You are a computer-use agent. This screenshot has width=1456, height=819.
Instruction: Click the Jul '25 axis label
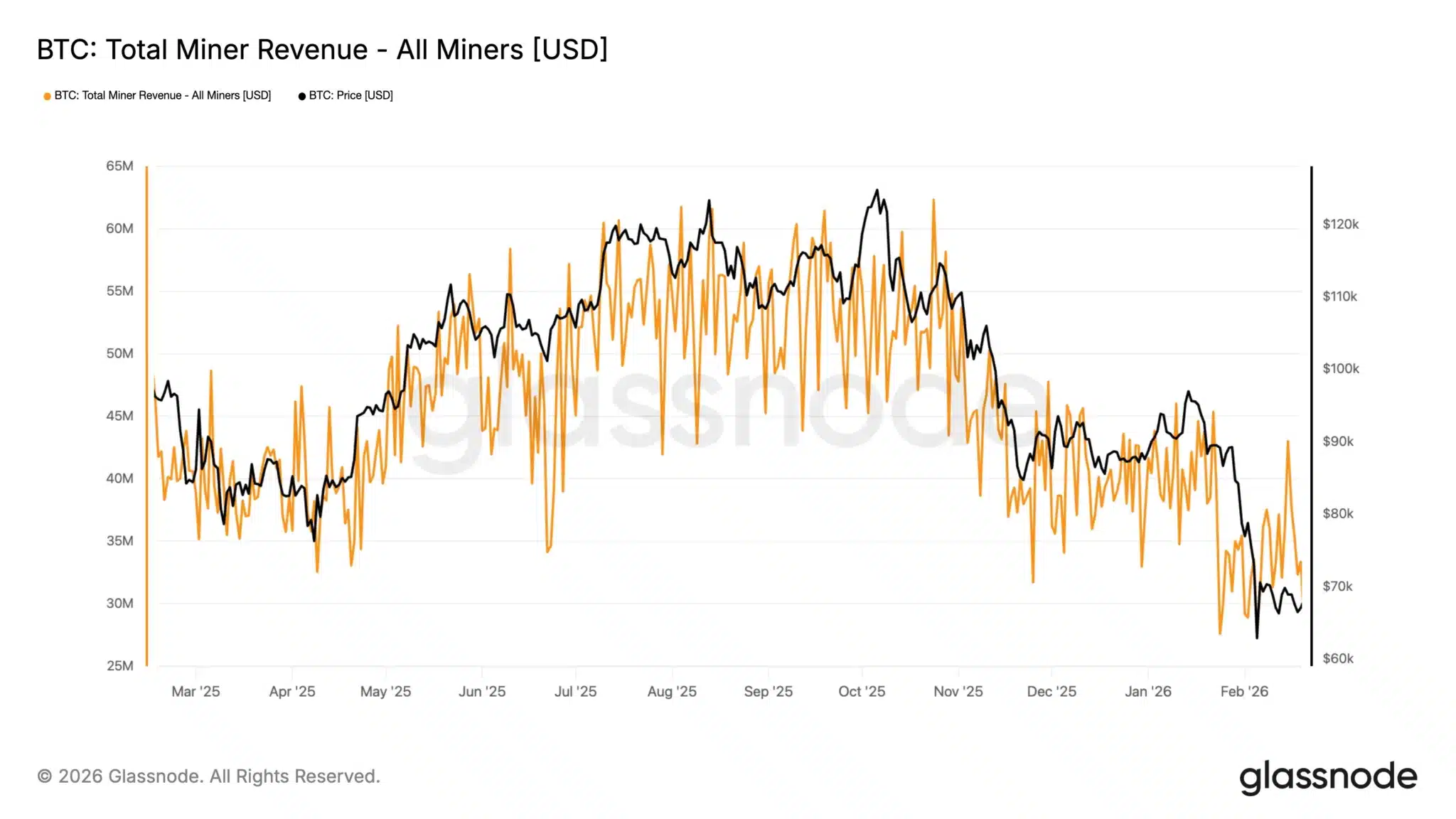click(575, 691)
